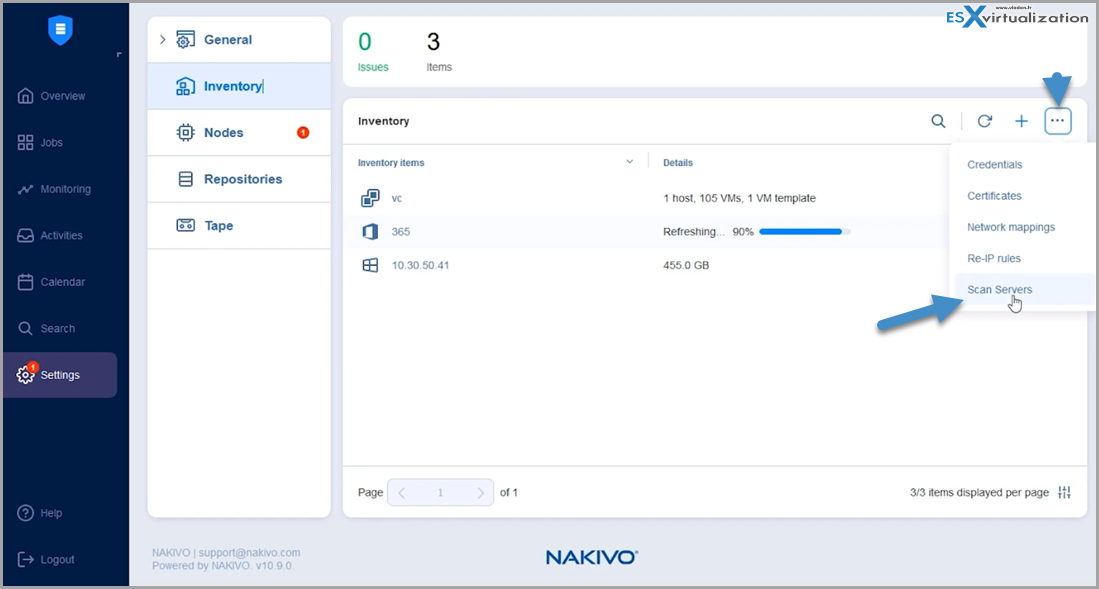This screenshot has width=1099, height=589.
Task: Expand the General settings section
Action: tap(163, 40)
